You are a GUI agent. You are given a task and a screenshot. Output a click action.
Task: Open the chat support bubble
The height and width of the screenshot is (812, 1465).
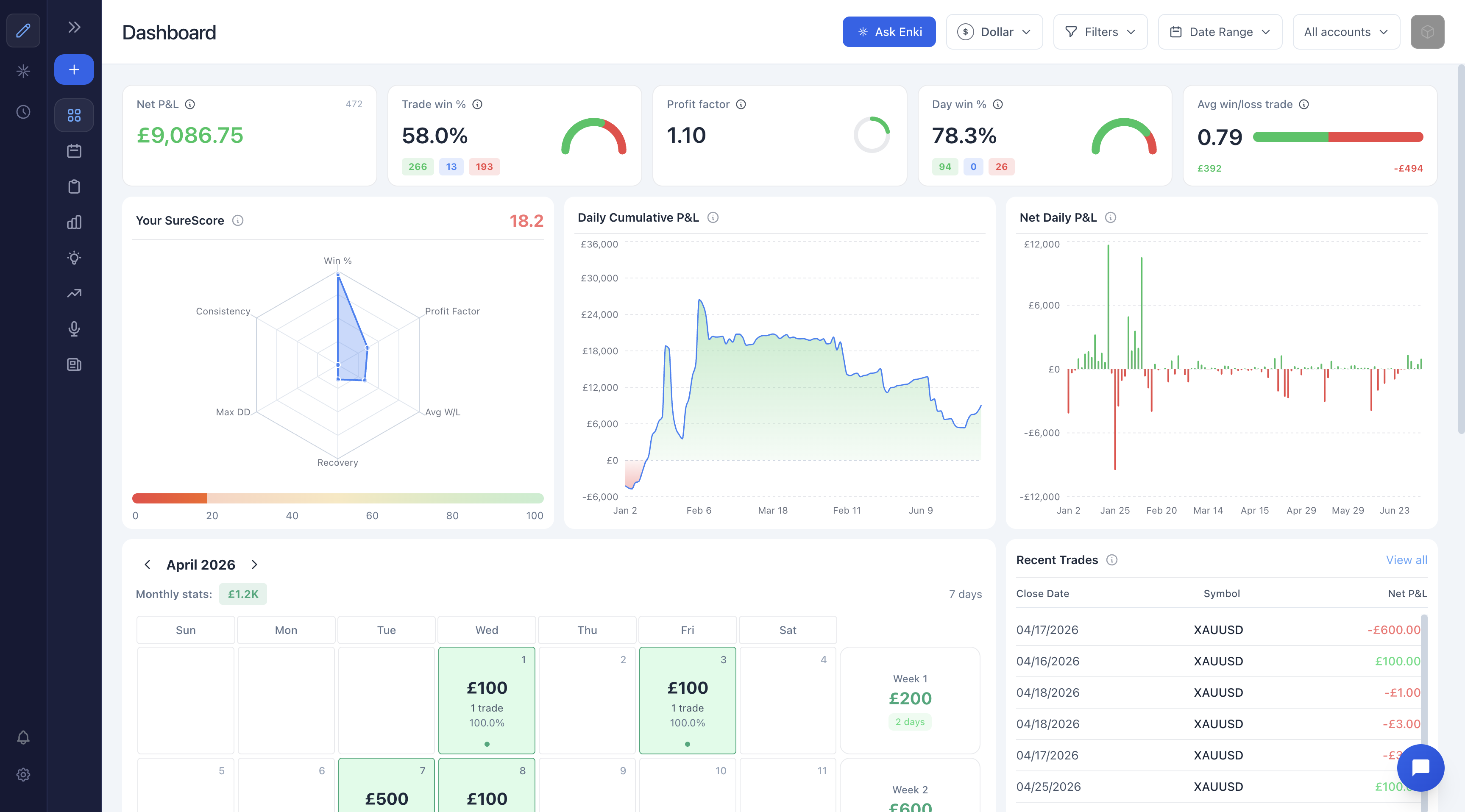1420,768
